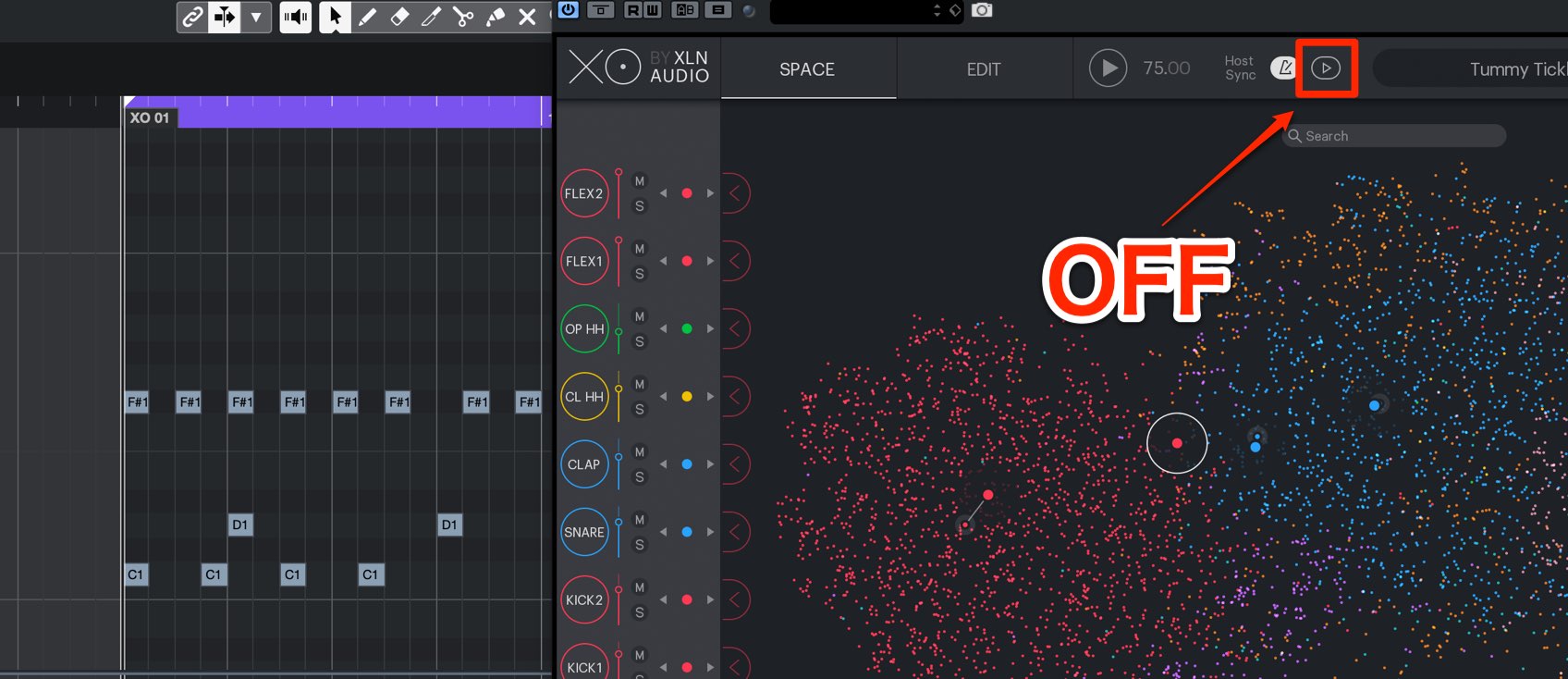Viewport: 1568px width, 679px height.
Task: Mute the KICK2 channel
Action: [x=639, y=587]
